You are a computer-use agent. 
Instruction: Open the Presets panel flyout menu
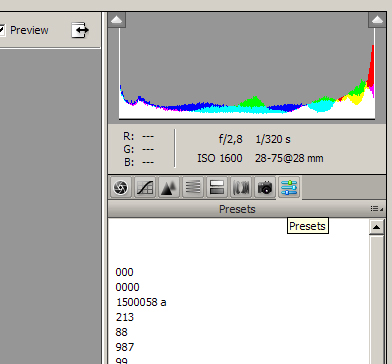pyautogui.click(x=377, y=209)
